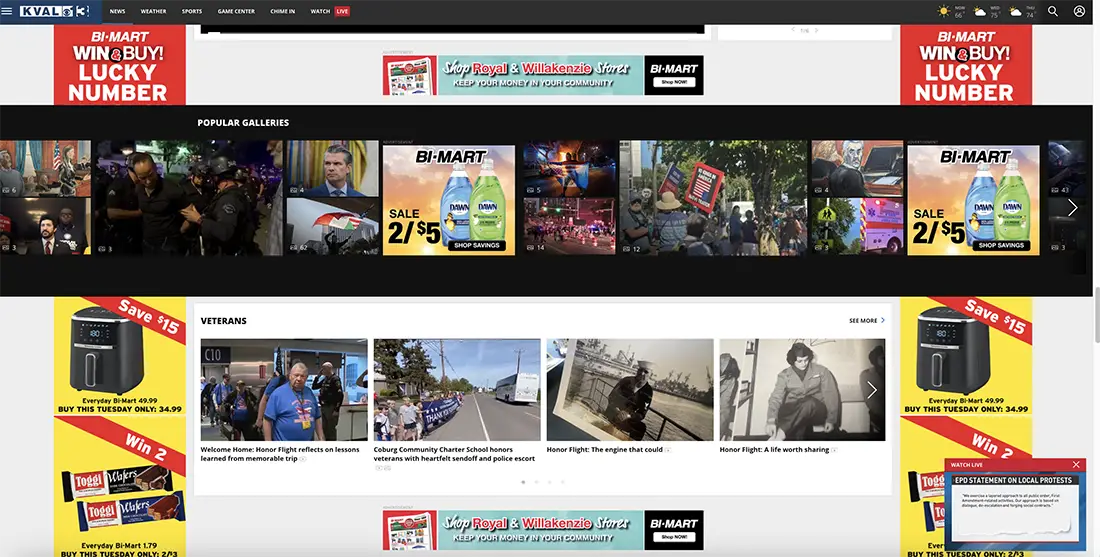Image resolution: width=1100 pixels, height=557 pixels.
Task: Open the search magnifier icon
Action: (1053, 11)
